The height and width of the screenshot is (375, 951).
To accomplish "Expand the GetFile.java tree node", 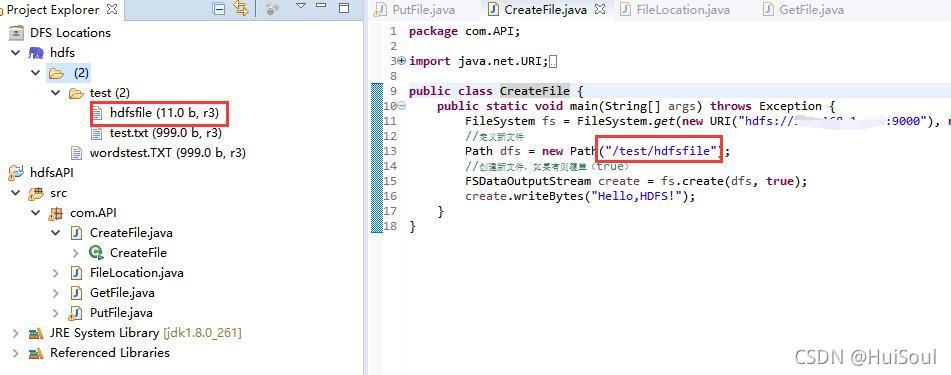I will click(x=56, y=292).
